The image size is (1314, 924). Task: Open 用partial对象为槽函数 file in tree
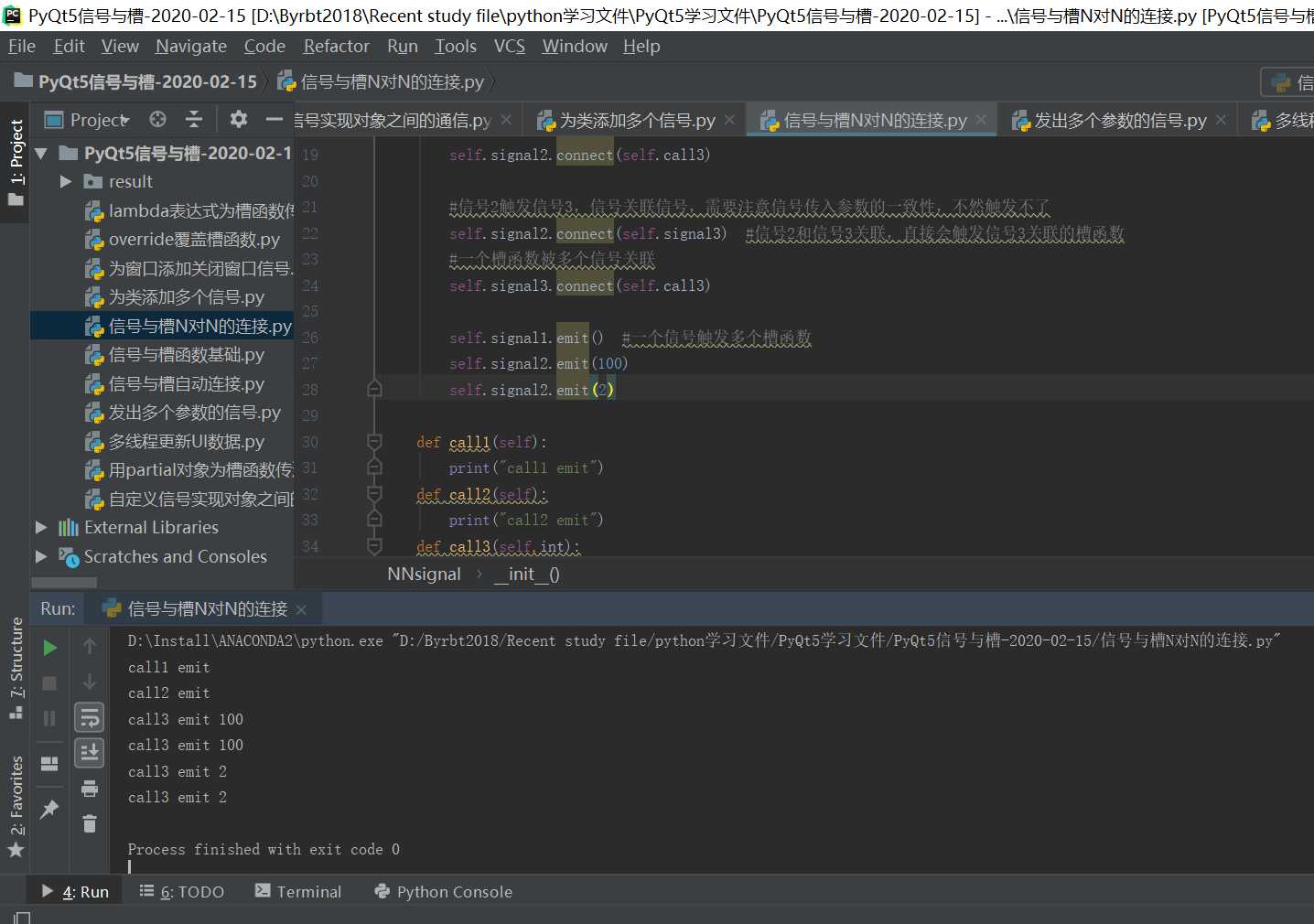189,470
